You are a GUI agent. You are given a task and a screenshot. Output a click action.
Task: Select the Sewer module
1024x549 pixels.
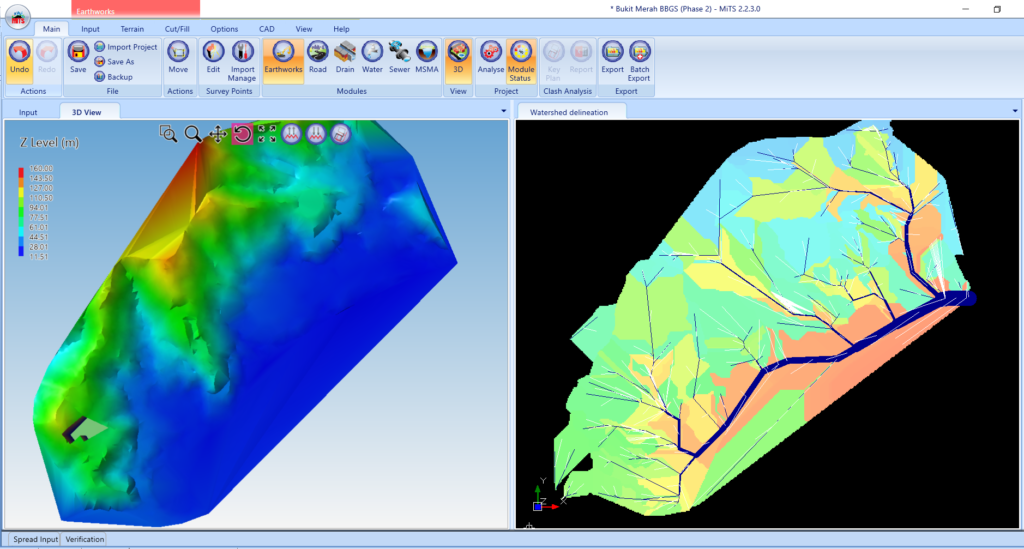coord(399,57)
